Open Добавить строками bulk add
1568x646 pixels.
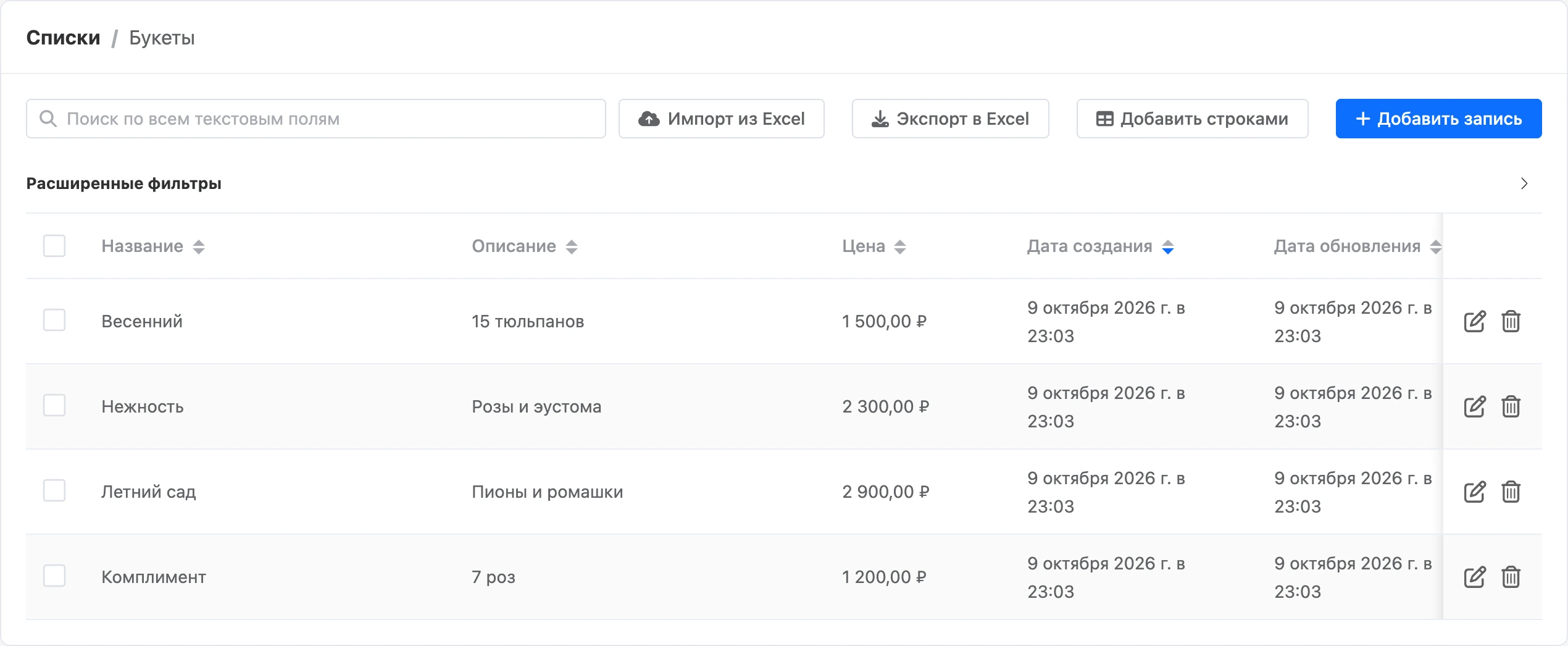click(1193, 119)
